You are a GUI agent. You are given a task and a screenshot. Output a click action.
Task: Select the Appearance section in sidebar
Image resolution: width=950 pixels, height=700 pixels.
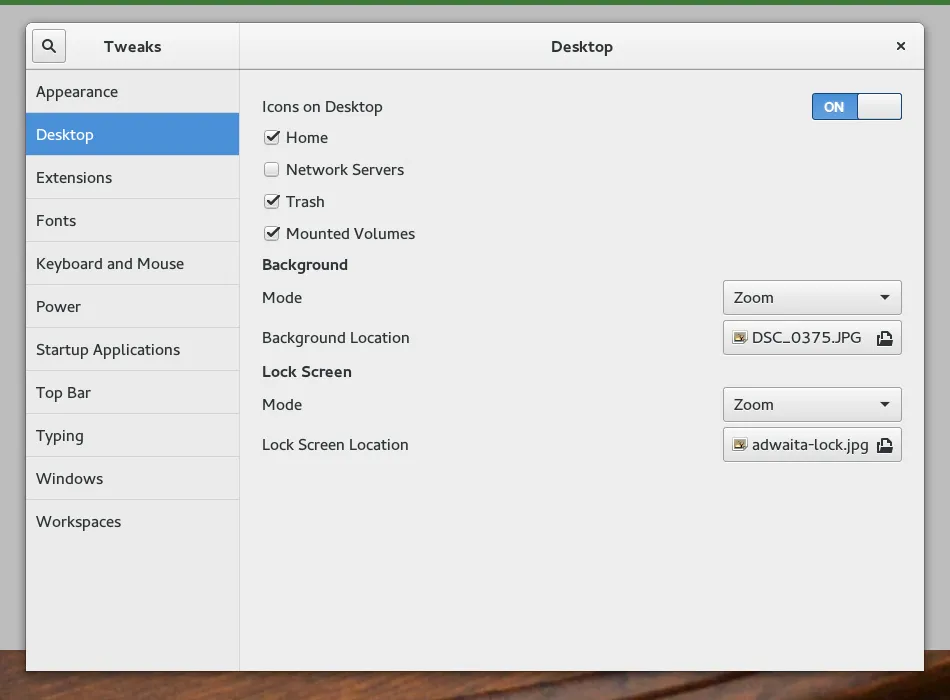click(x=133, y=92)
